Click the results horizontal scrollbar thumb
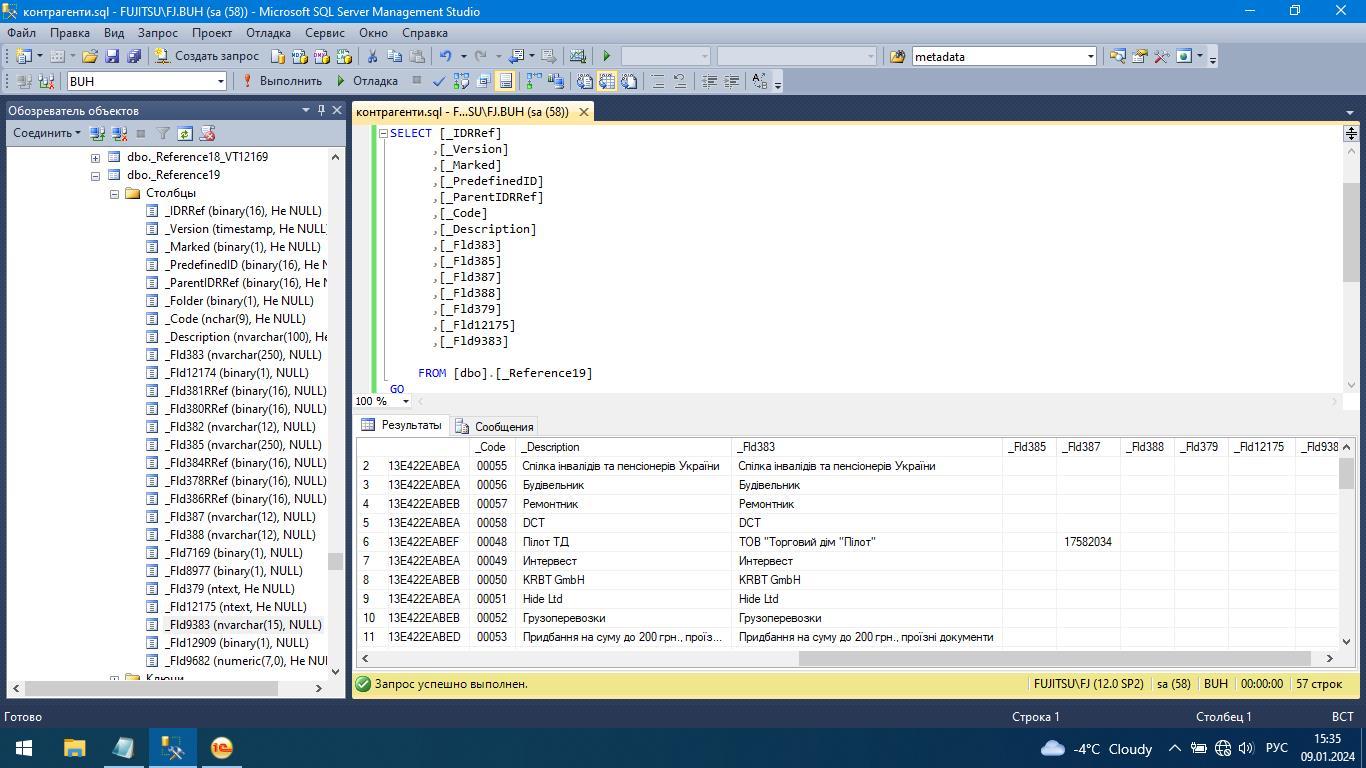Image resolution: width=1366 pixels, height=768 pixels. (1054, 658)
